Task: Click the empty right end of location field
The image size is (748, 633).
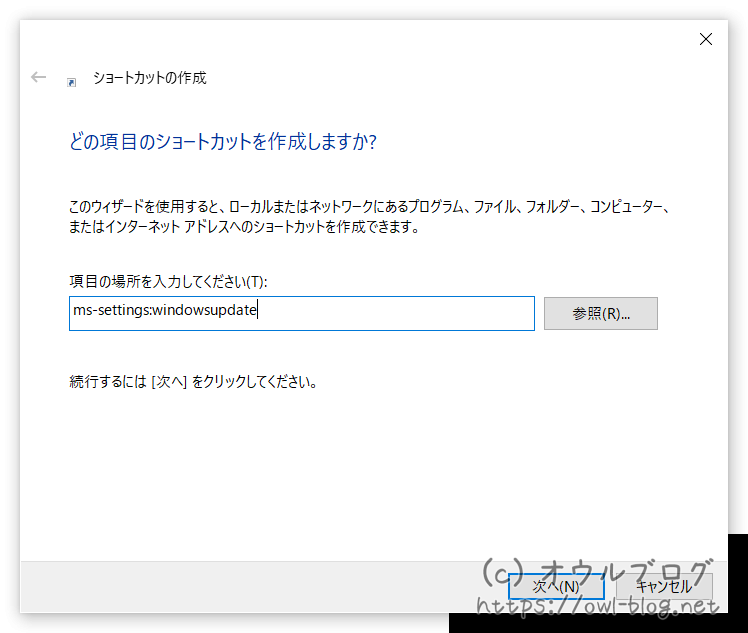Action: [450, 312]
